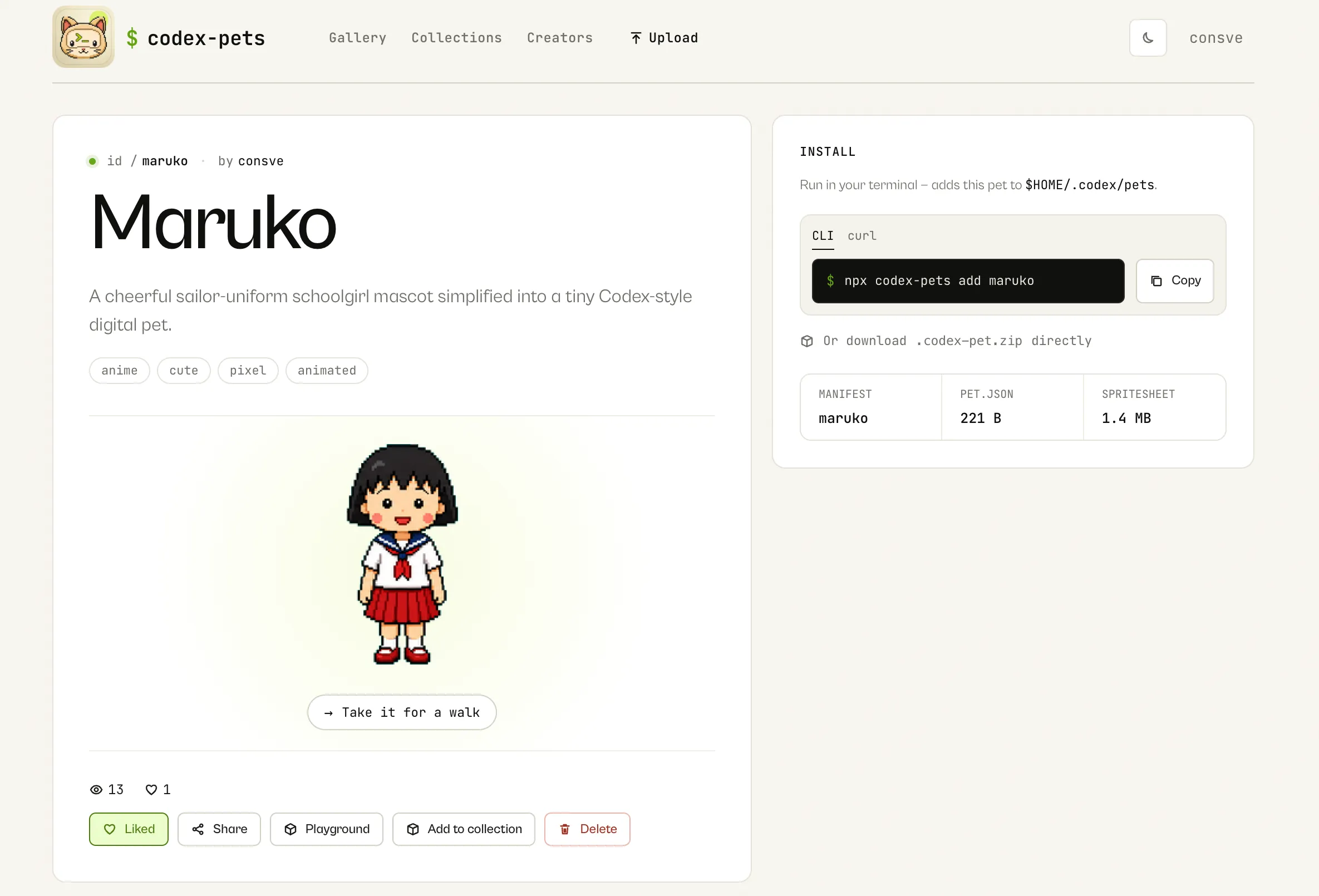
Task: Click the red Delete button
Action: point(587,829)
